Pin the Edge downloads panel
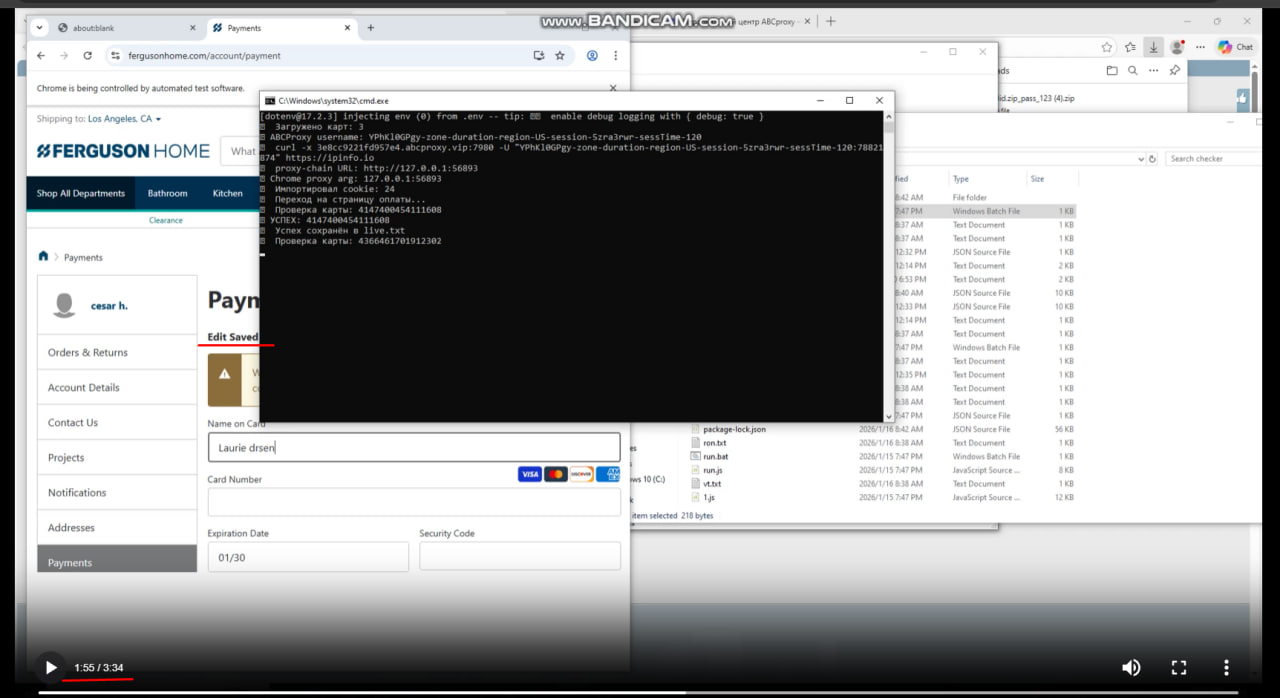Viewport: 1280px width, 698px height. [x=1174, y=71]
